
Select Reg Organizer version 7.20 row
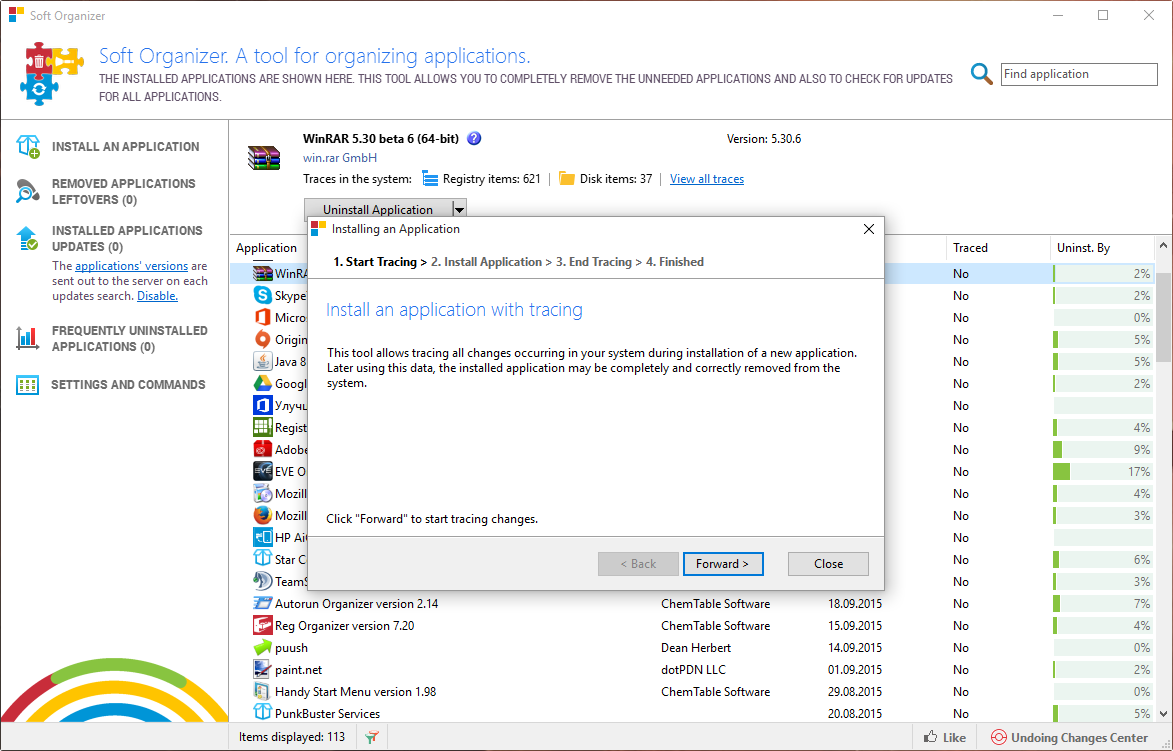[x=692, y=625]
